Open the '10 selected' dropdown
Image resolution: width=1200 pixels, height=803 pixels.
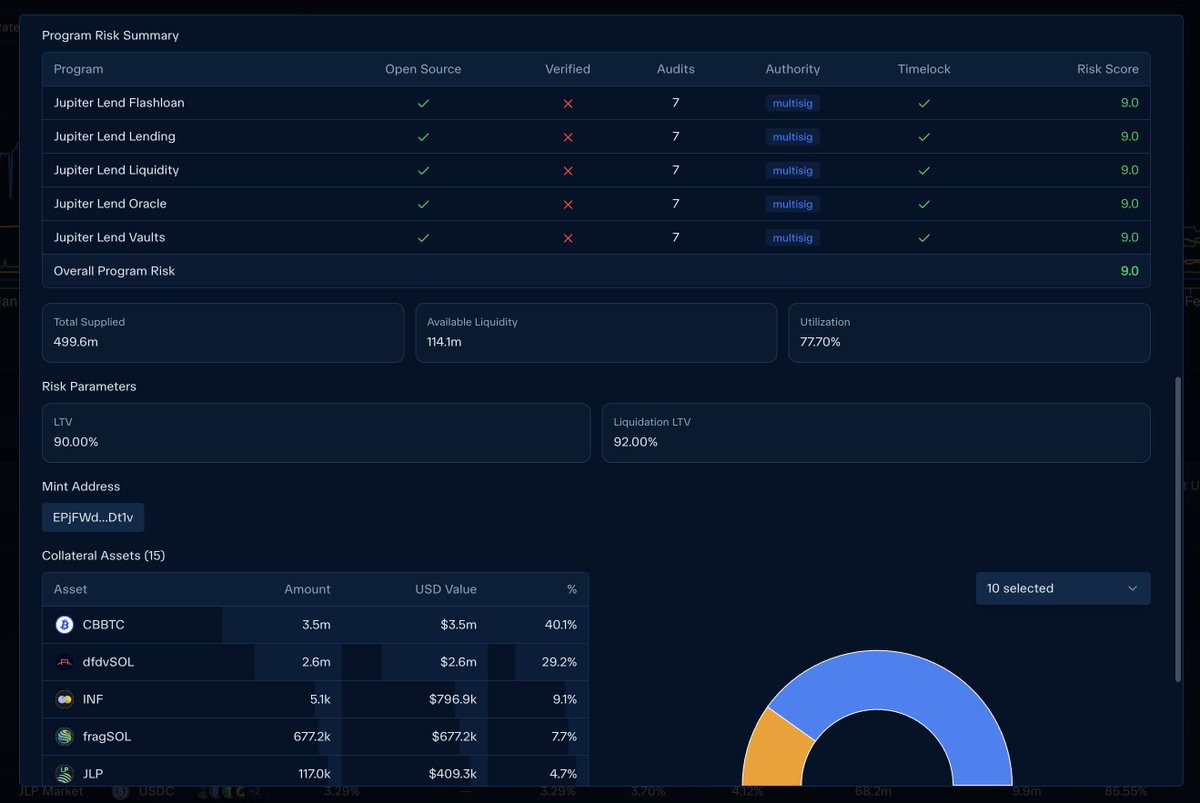tap(1063, 588)
